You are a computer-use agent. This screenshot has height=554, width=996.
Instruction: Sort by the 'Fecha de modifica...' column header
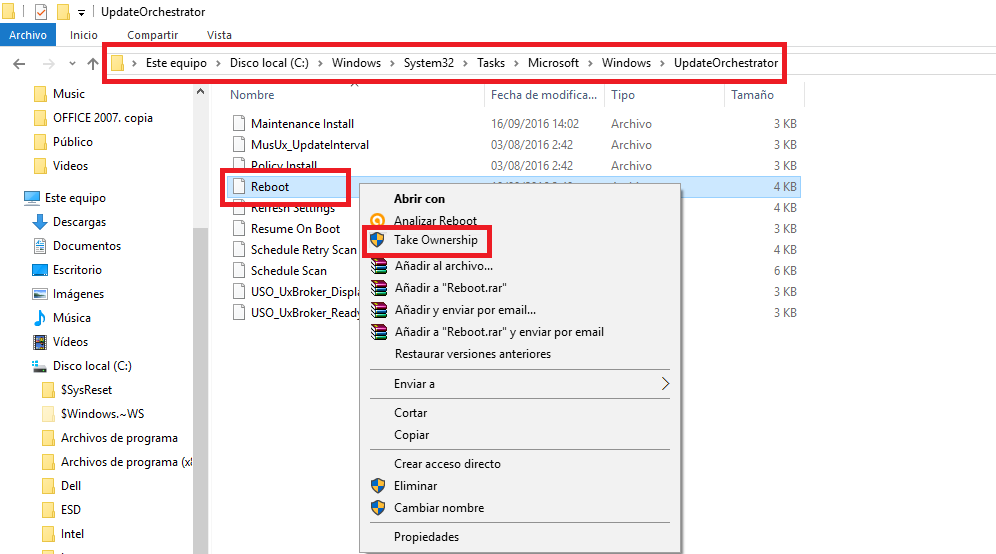[544, 95]
